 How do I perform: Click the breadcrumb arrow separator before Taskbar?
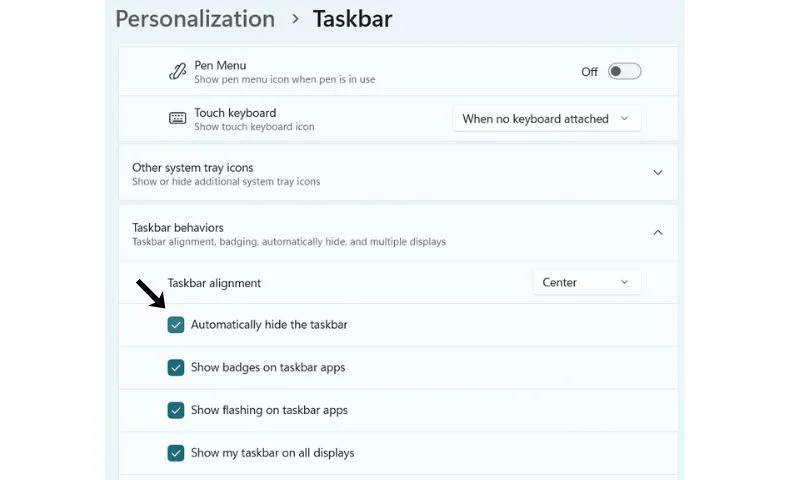pyautogui.click(x=295, y=19)
